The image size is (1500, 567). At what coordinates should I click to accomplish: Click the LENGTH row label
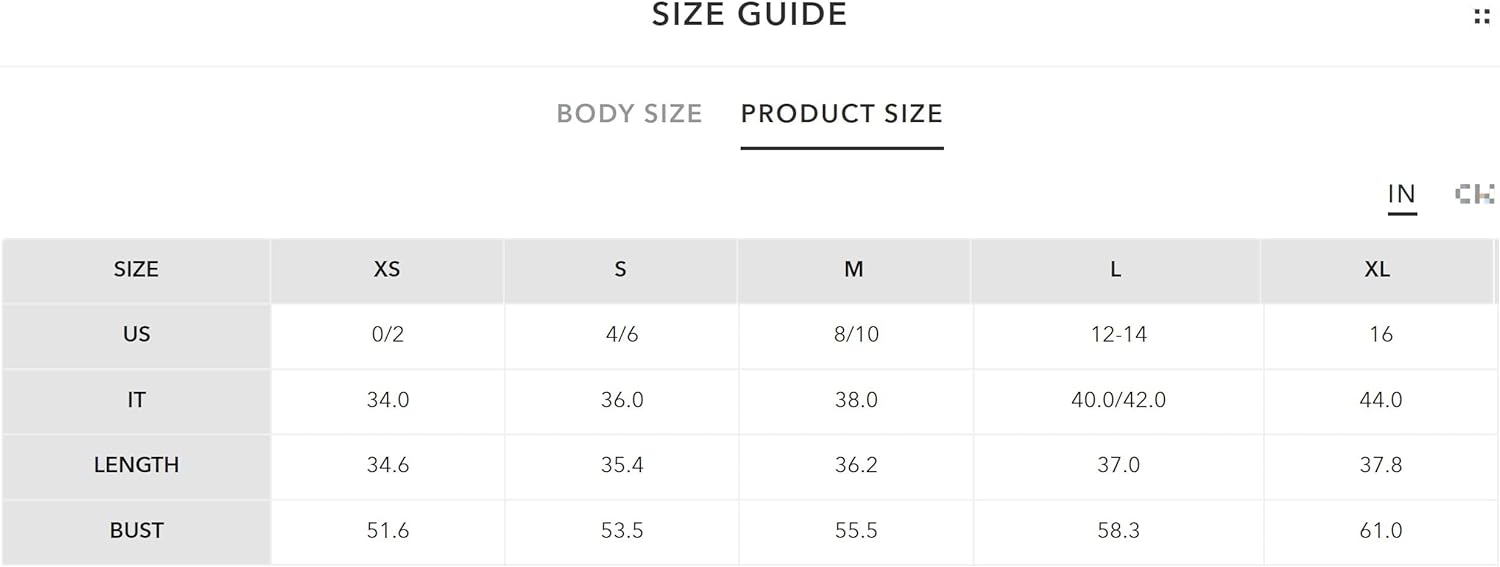[136, 465]
